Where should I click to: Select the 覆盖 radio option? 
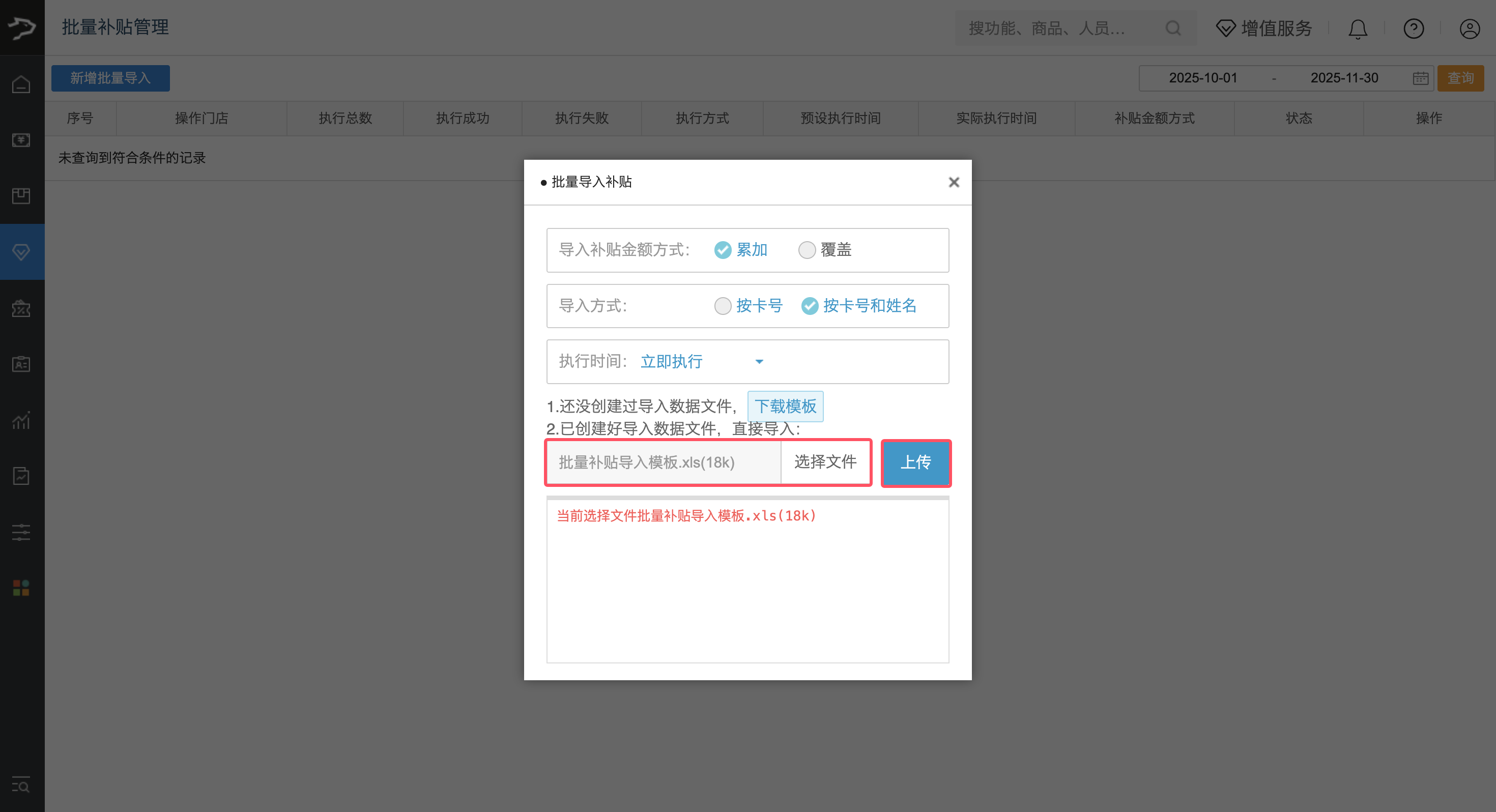point(807,250)
